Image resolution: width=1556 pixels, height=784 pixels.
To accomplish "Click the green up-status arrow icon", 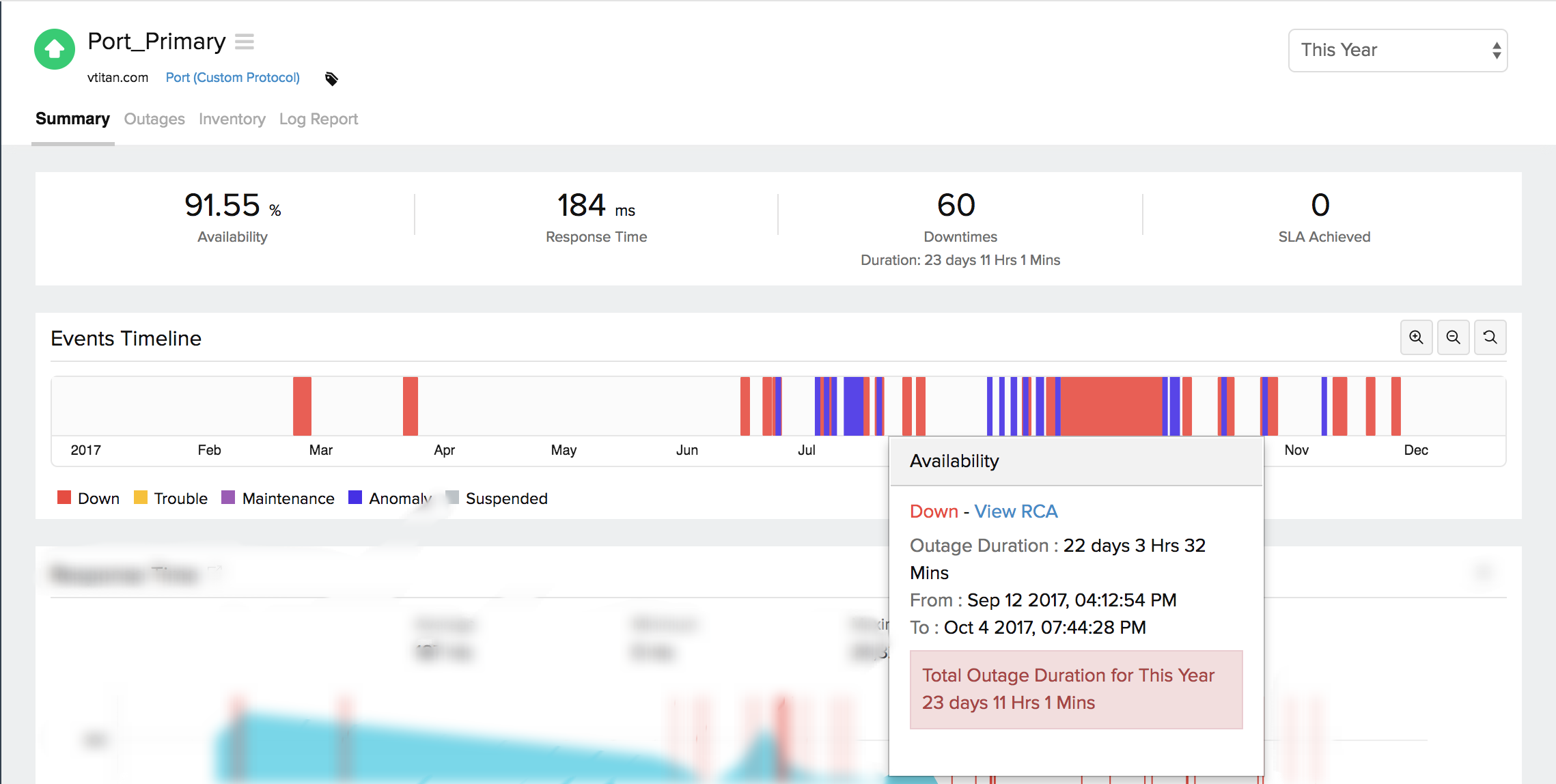I will pos(55,49).
